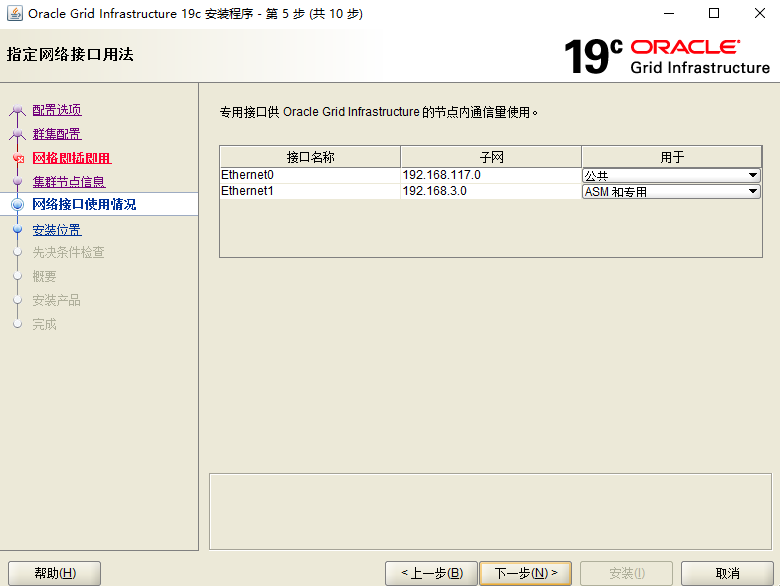Open the 安装位置 step link
This screenshot has width=780, height=586.
point(56,230)
